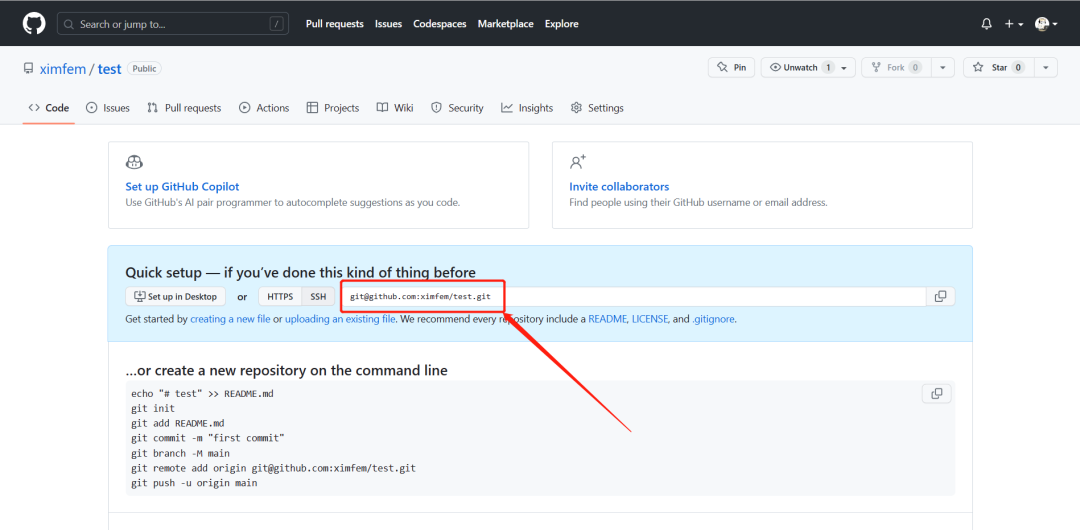Click the 'git add README.md' line
Screen dimensions: 1080x530
pos(178,423)
